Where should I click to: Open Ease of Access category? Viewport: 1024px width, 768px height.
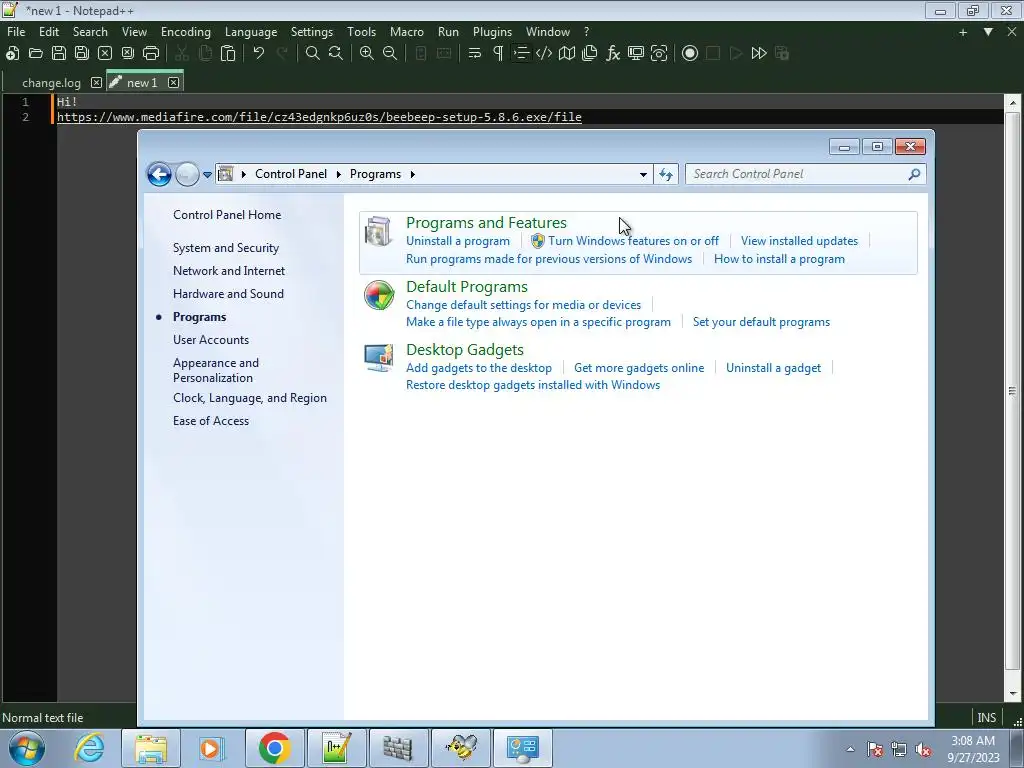tap(210, 421)
